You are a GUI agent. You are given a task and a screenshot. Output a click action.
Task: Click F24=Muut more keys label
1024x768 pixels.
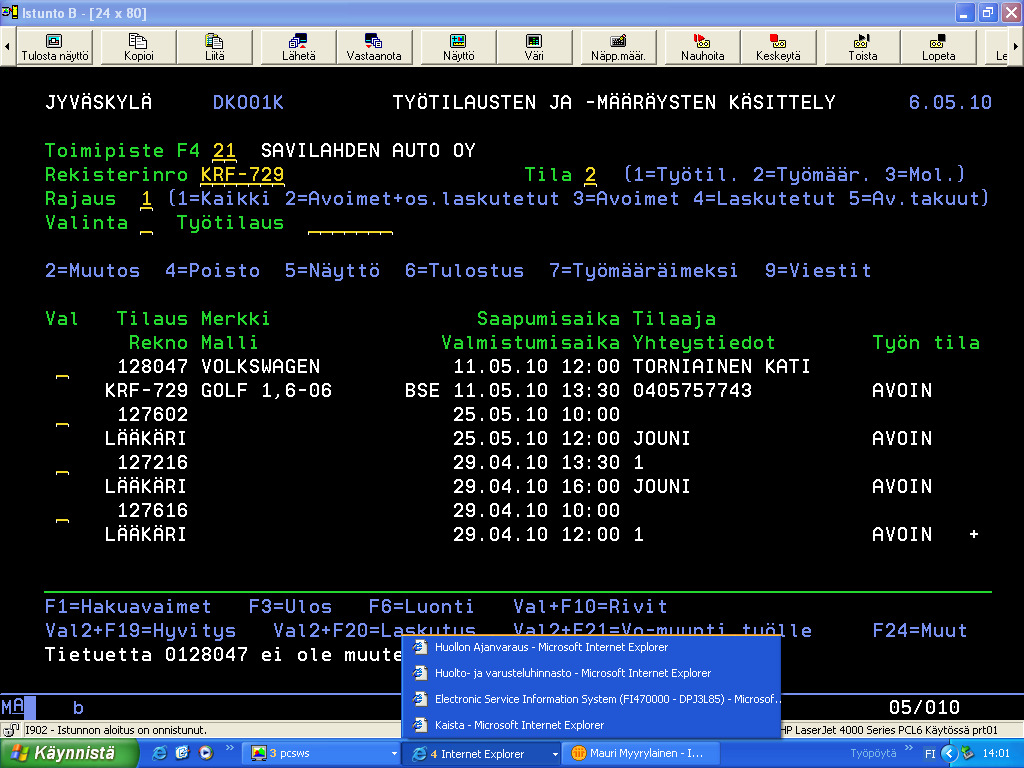point(920,631)
